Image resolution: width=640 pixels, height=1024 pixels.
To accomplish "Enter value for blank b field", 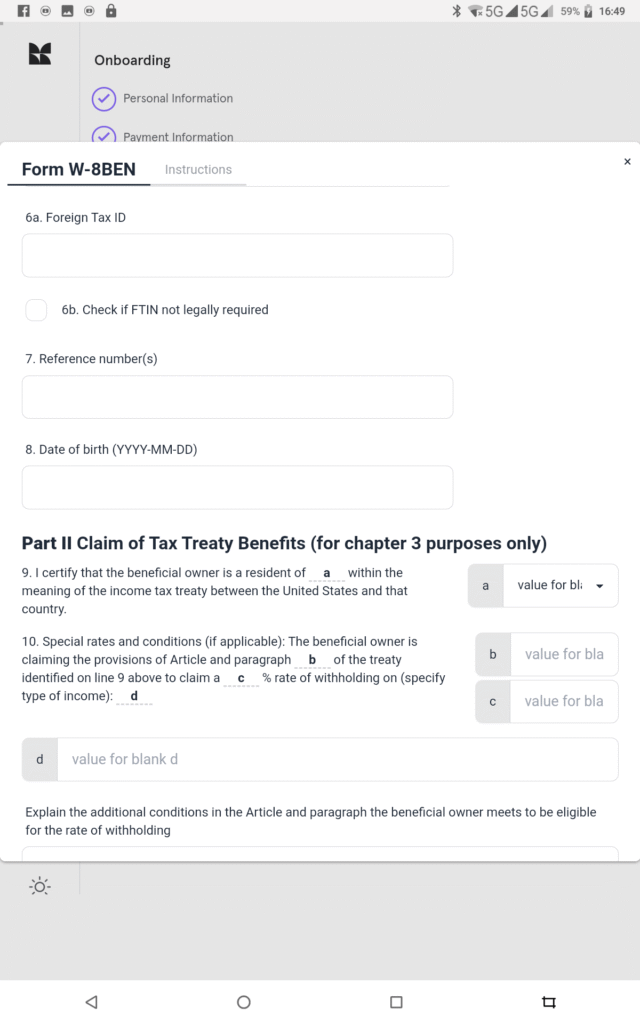I will [563, 654].
